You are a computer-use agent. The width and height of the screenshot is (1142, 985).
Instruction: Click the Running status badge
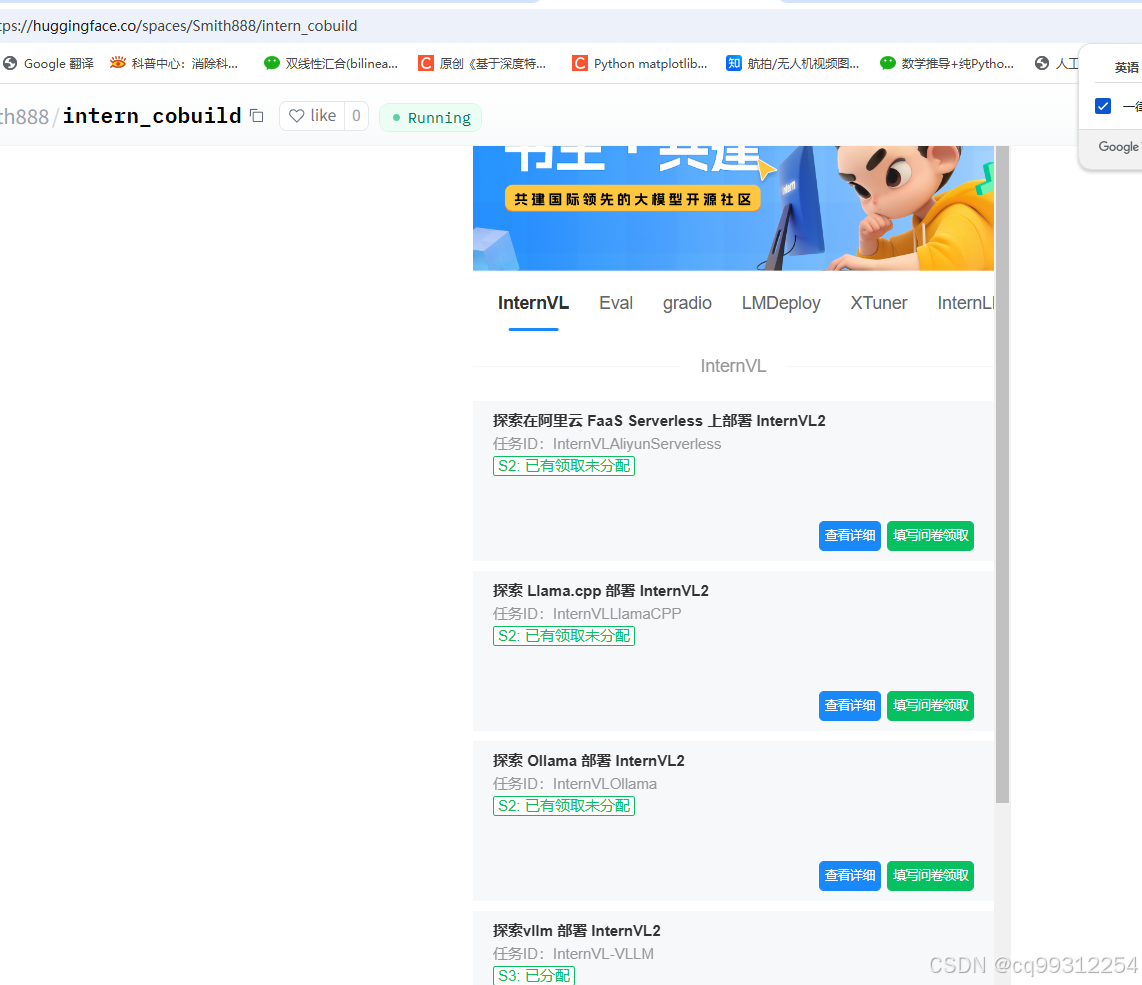tap(430, 117)
